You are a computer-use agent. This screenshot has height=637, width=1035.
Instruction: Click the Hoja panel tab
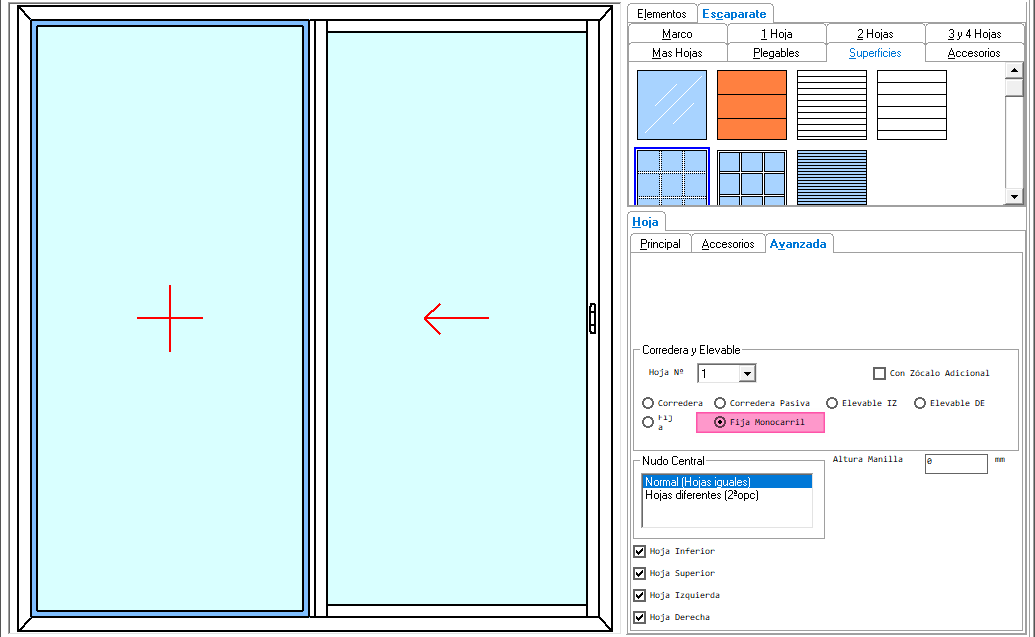645,222
